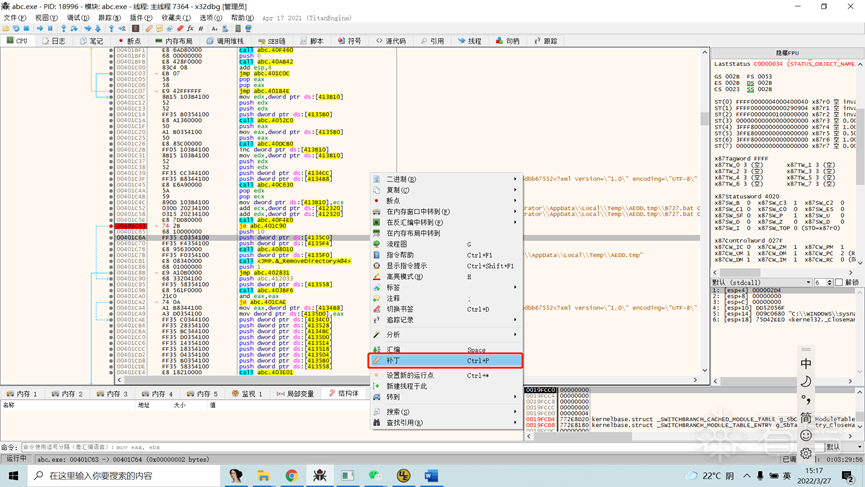The width and height of the screenshot is (865, 487).
Task: Select 高亮模式 in context menu
Action: tap(446, 276)
